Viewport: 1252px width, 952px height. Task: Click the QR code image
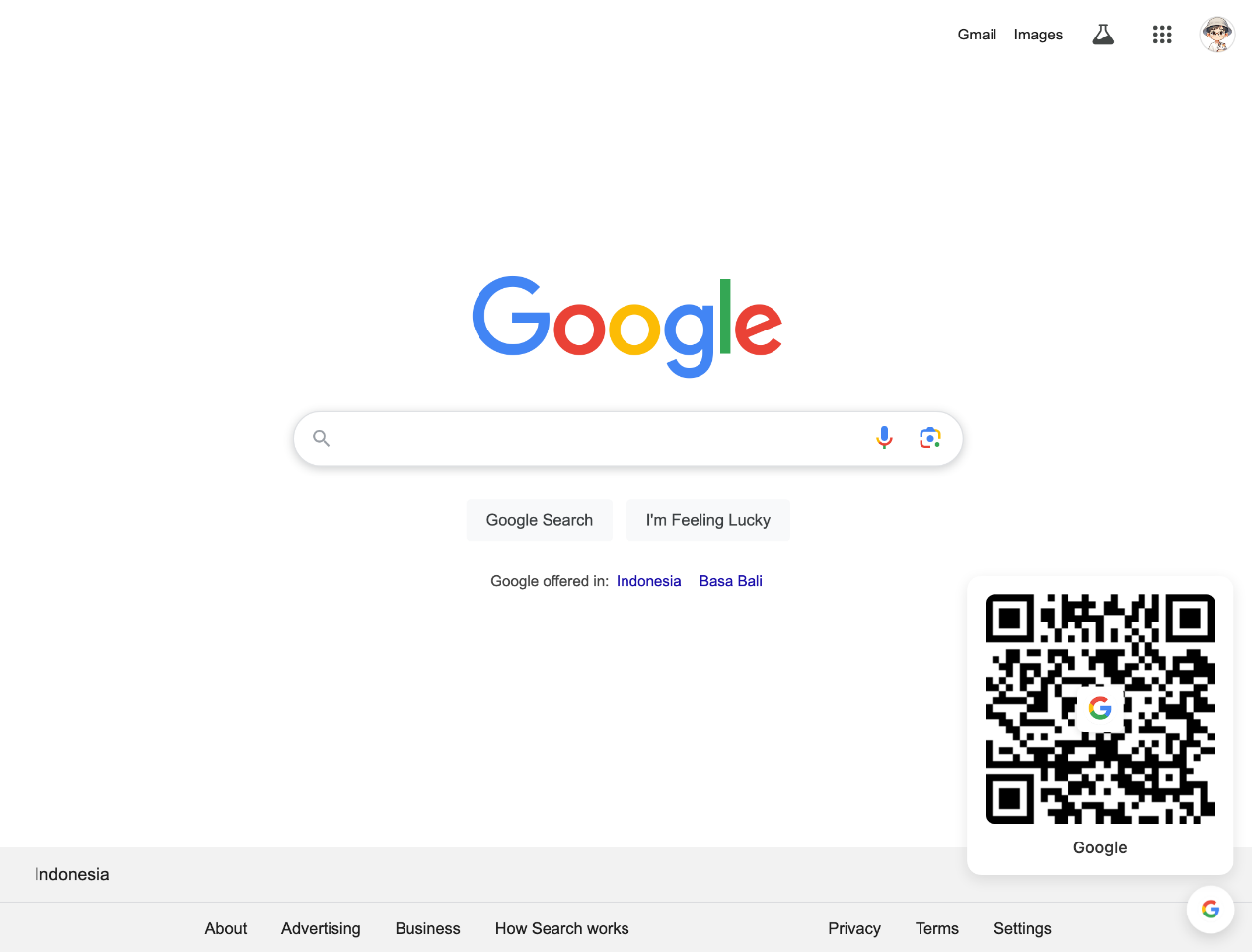pos(1100,709)
